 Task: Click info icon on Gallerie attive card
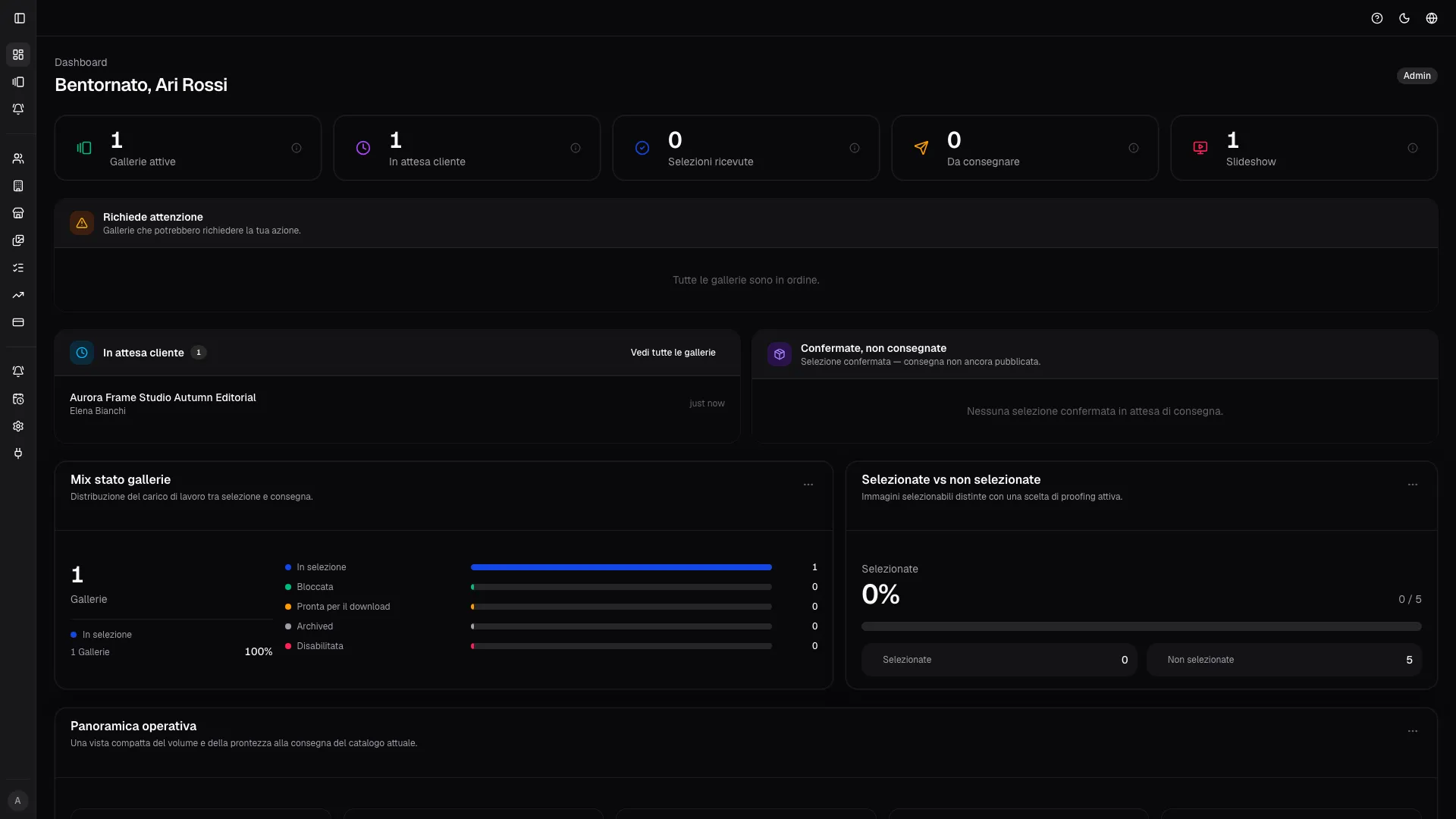pyautogui.click(x=297, y=148)
